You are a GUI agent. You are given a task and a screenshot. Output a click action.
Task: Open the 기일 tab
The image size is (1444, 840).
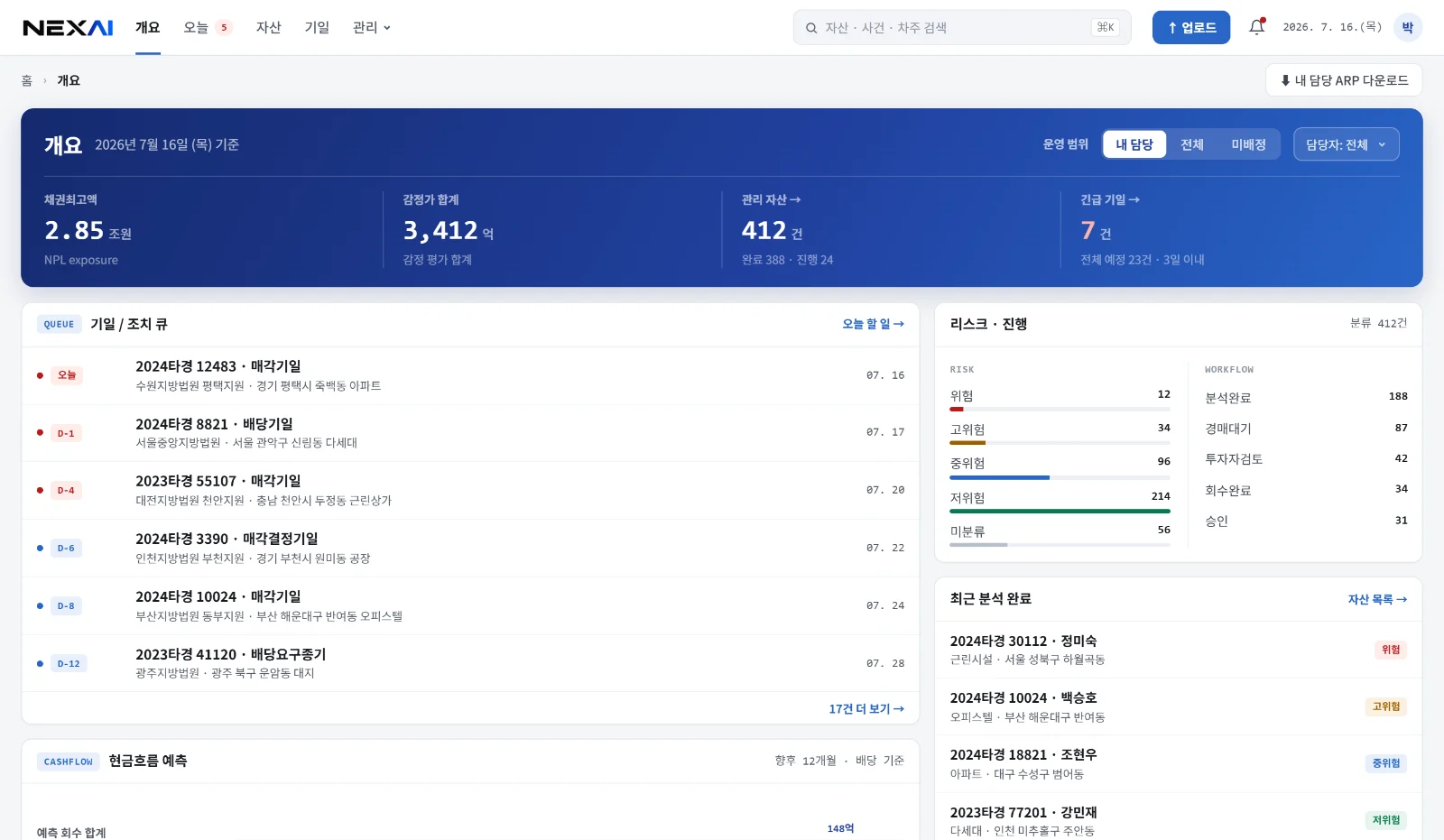[x=317, y=28]
